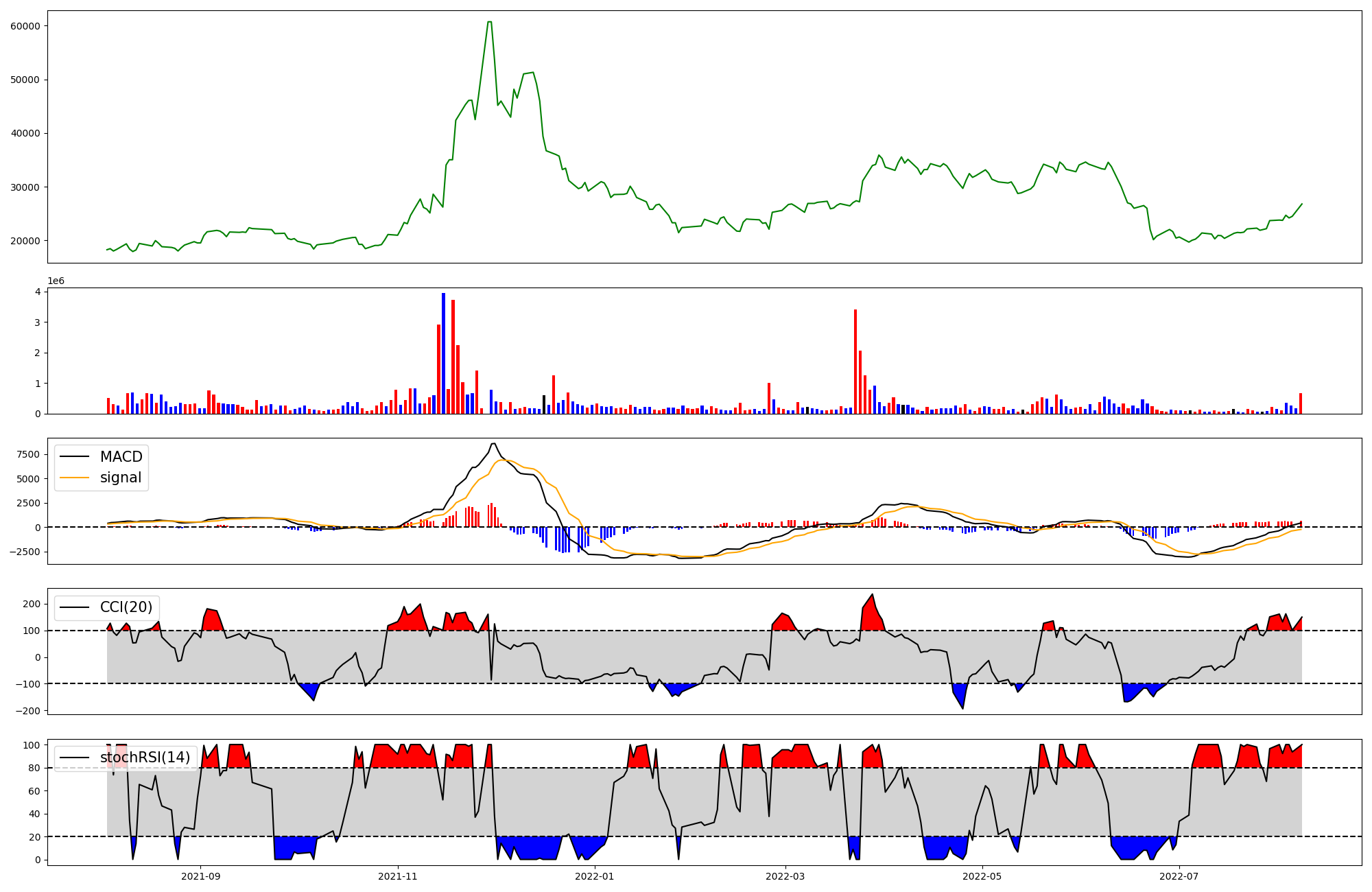The image size is (1372, 892).
Task: Click the 2022-03 date tick label
Action: point(785,876)
